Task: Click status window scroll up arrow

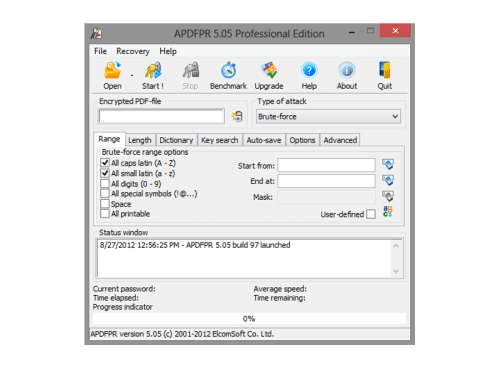Action: [x=396, y=246]
